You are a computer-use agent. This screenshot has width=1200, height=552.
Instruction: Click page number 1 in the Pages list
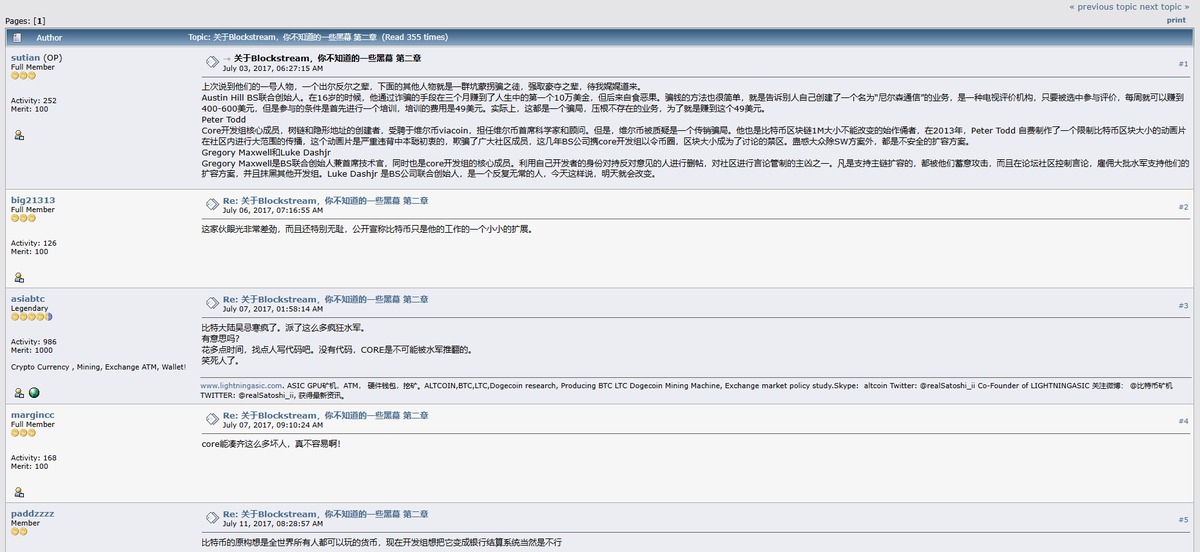coord(40,20)
